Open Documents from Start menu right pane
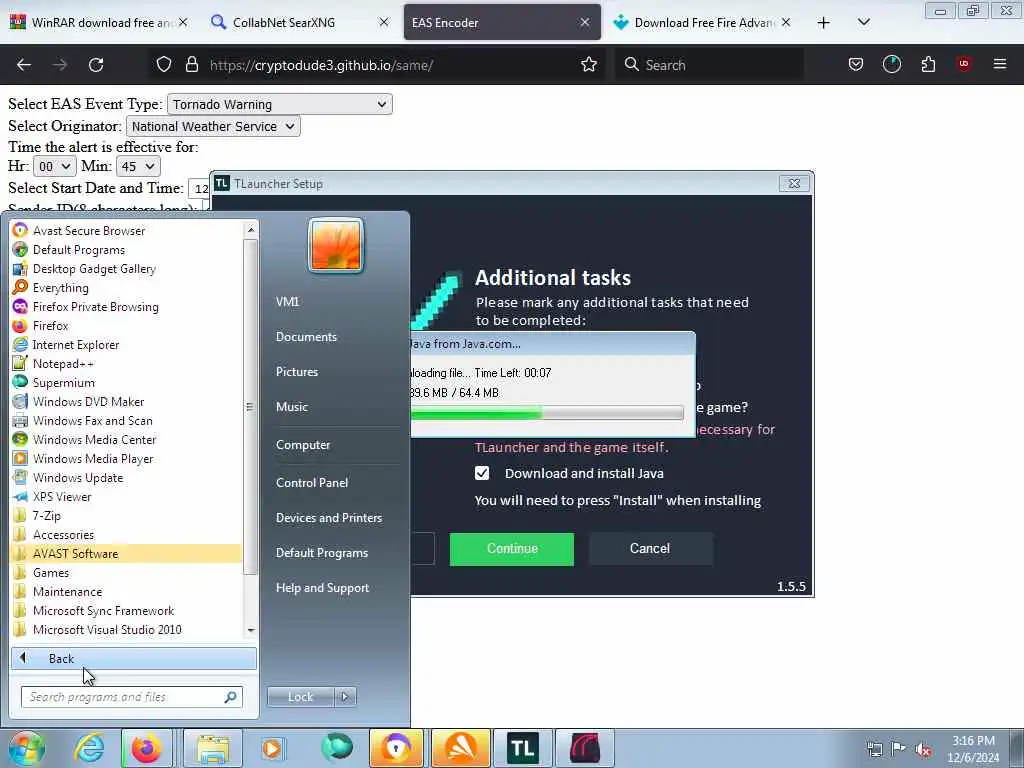1024x768 pixels. (x=306, y=336)
